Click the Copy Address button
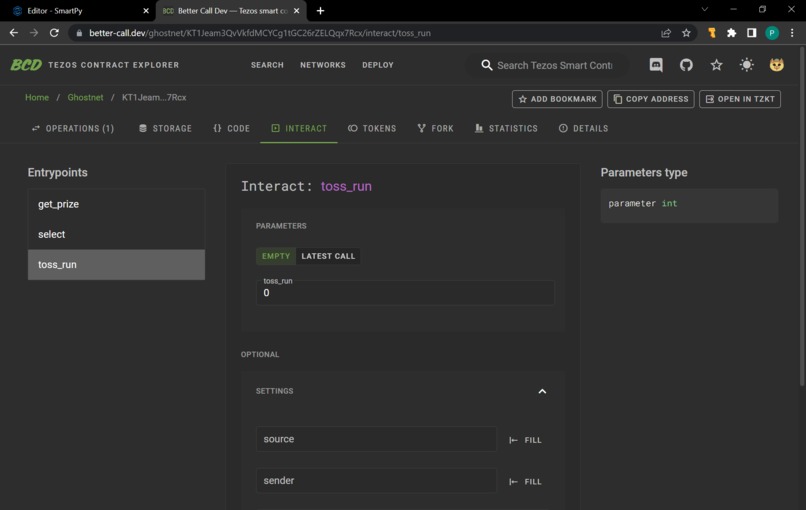This screenshot has width=806, height=510. click(x=651, y=99)
